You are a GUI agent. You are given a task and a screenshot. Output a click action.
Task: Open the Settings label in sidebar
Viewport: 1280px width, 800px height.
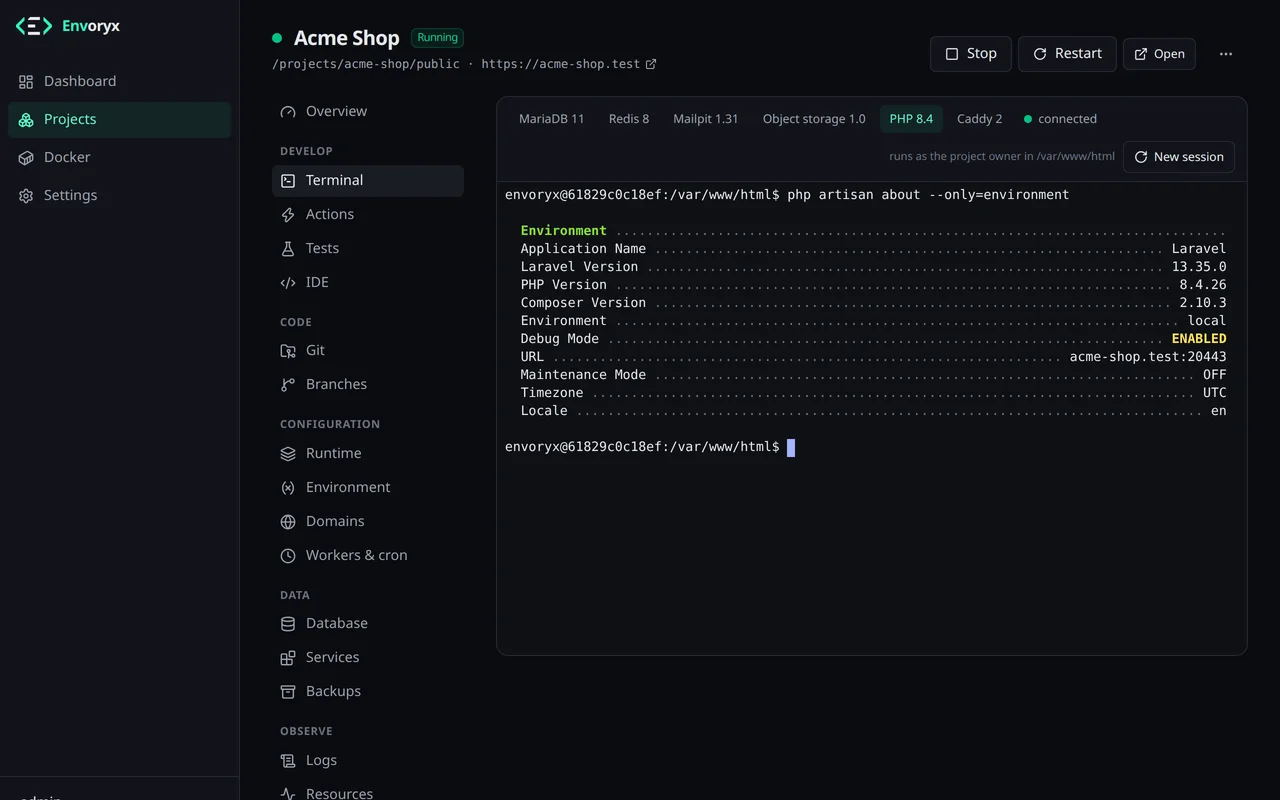click(70, 195)
